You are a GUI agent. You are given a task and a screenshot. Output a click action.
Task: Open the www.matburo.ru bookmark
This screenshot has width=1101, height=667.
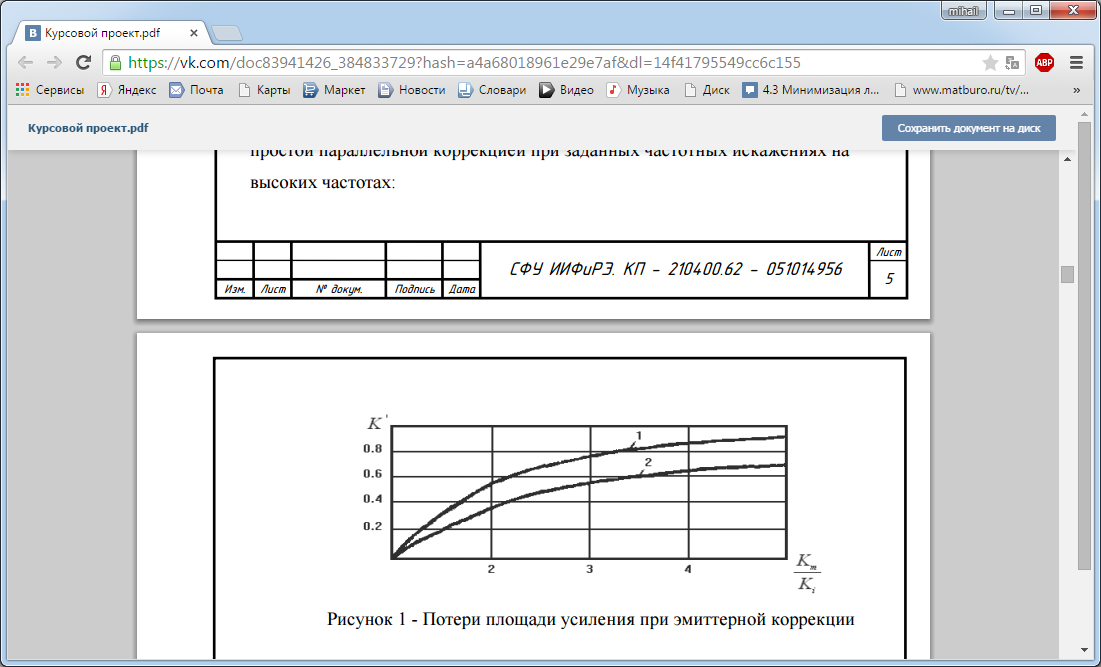pyautogui.click(x=962, y=90)
